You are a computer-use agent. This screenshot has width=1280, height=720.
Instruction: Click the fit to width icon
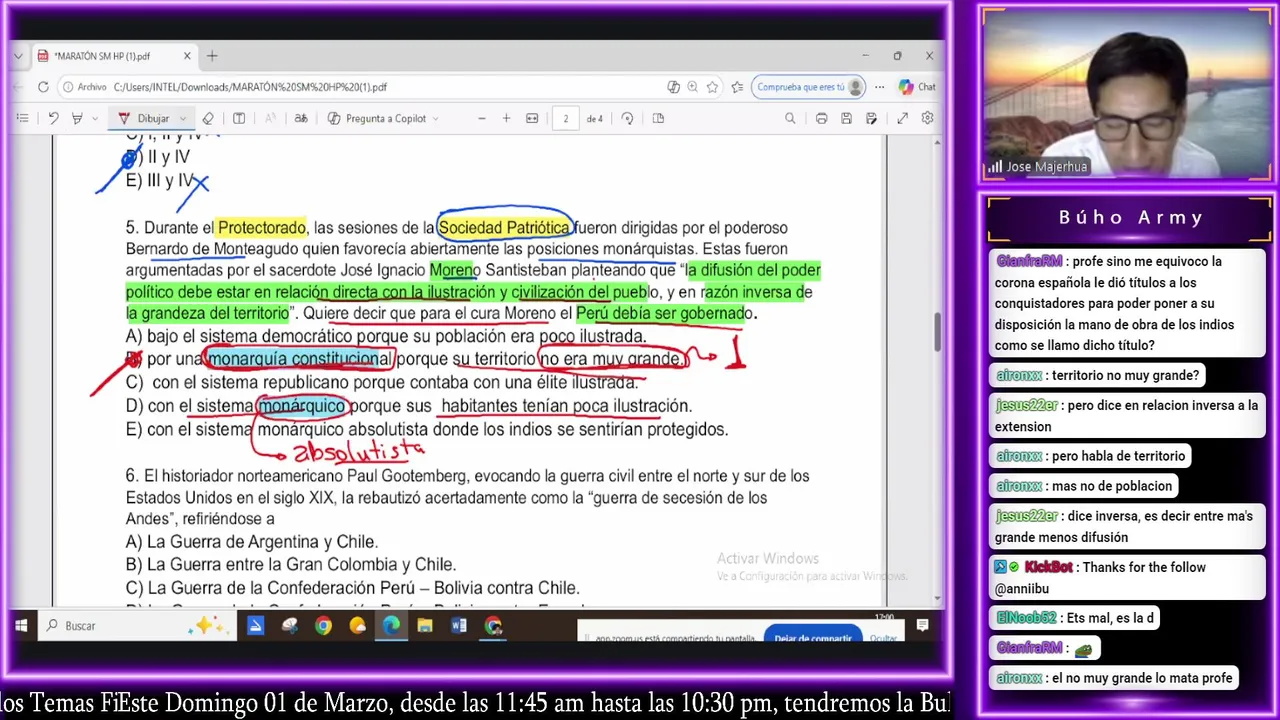click(532, 118)
